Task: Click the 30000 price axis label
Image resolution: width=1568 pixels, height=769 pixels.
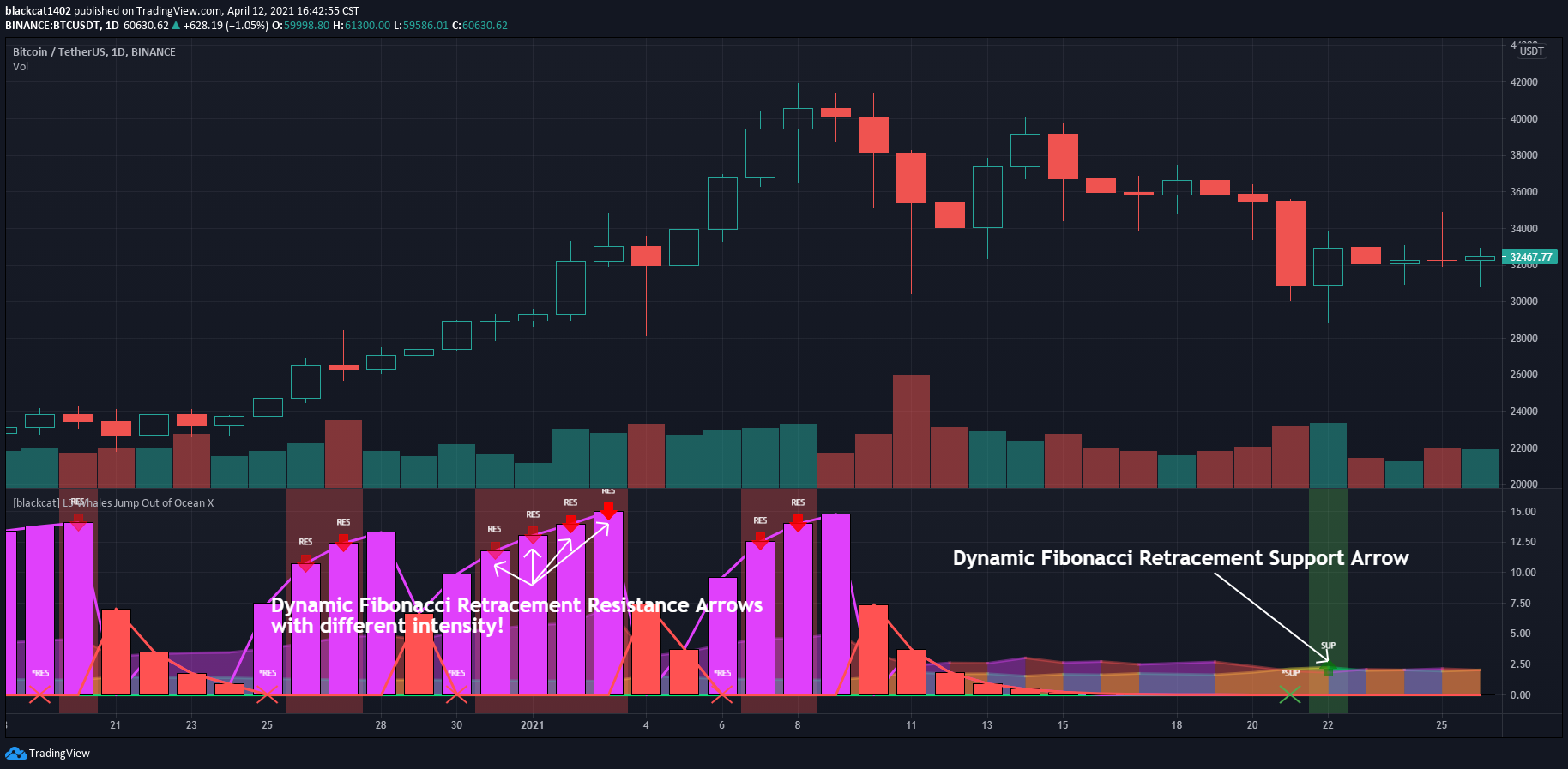Action: tap(1524, 302)
